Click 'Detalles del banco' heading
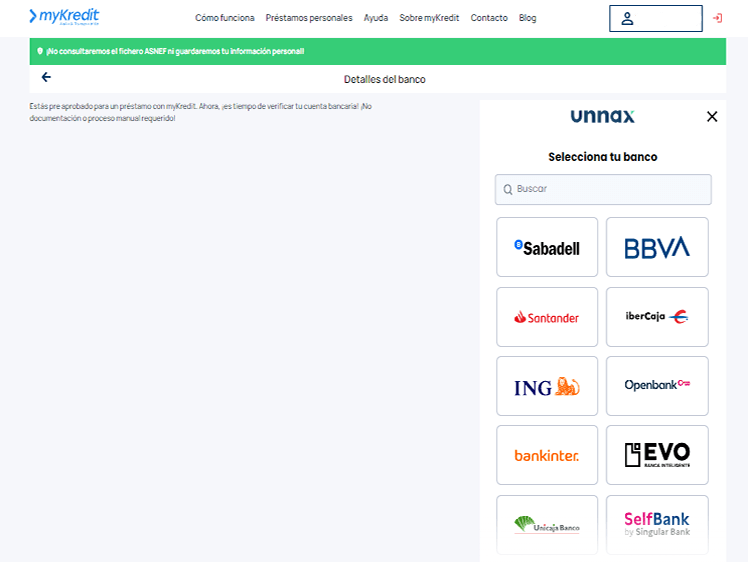The image size is (748, 562). 384,80
